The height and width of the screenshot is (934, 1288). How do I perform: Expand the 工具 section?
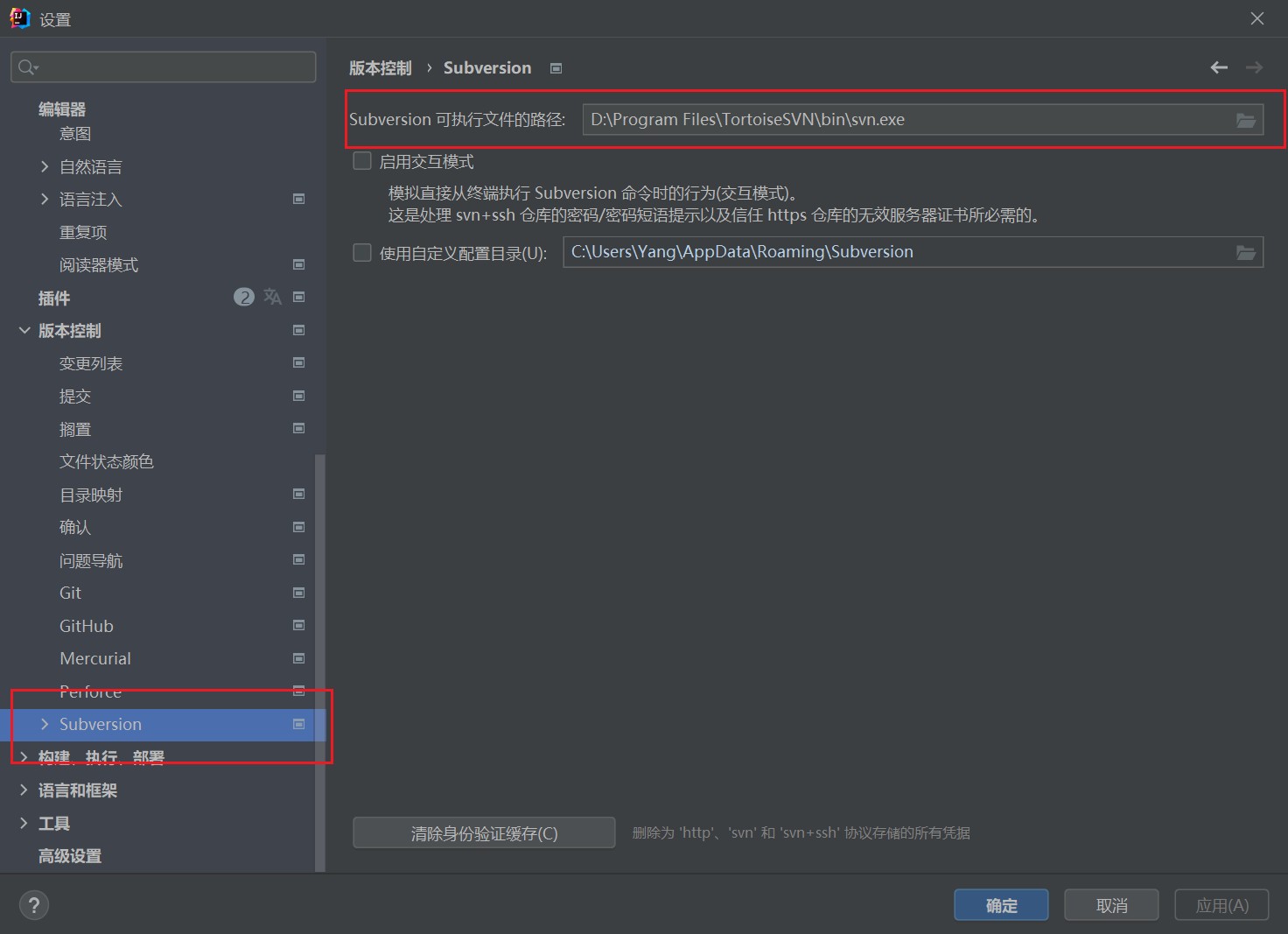point(24,823)
